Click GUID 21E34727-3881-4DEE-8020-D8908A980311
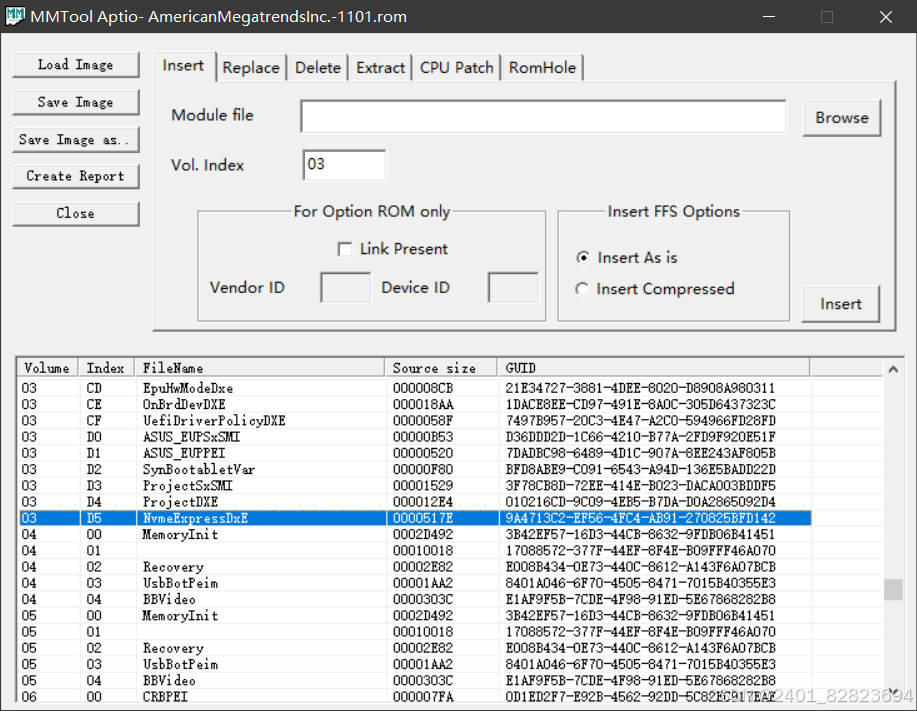Viewport: 917px width, 711px height. tap(640, 388)
